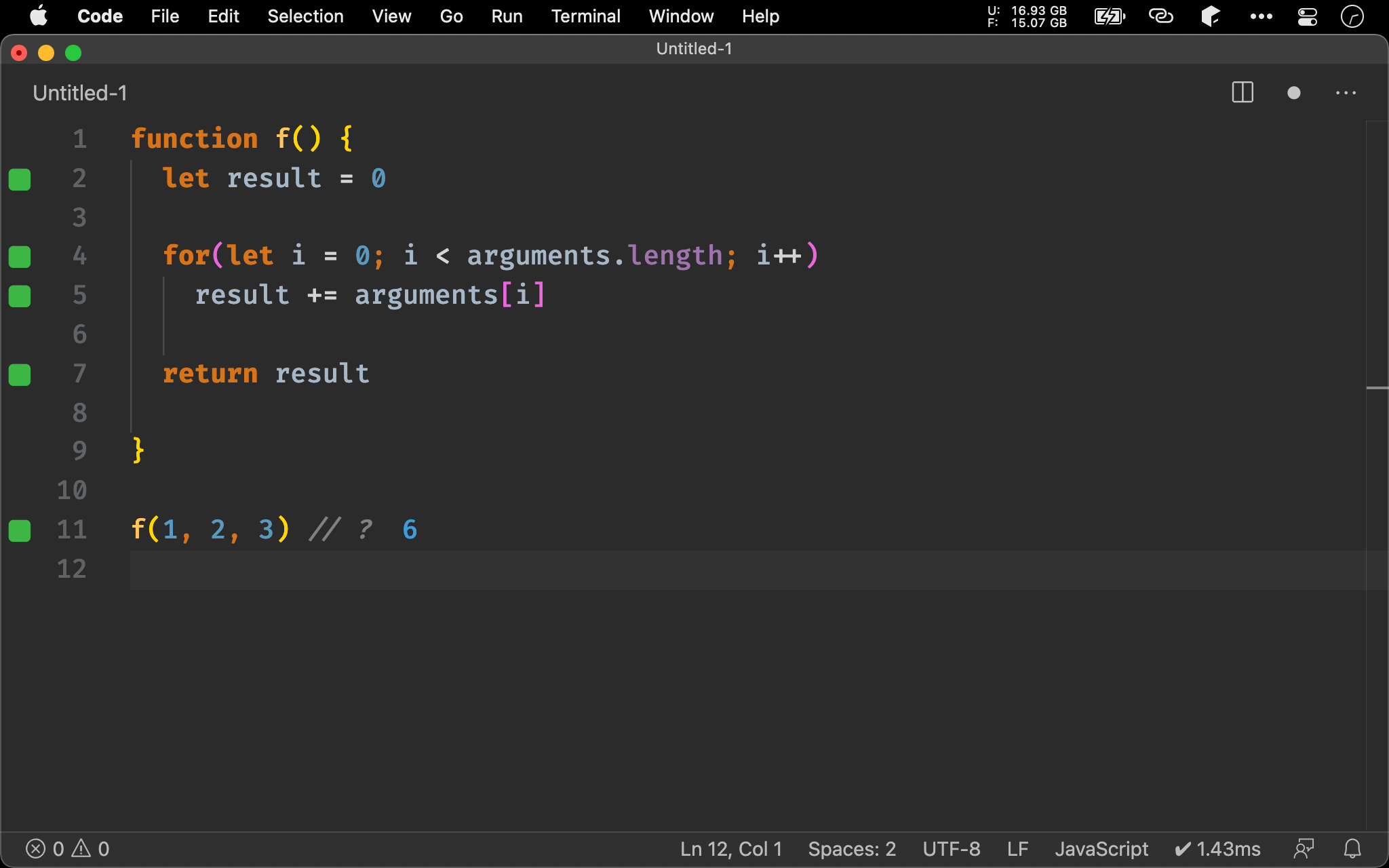The height and width of the screenshot is (868, 1389).
Task: Click the feedback person icon in status bar
Action: [1304, 848]
